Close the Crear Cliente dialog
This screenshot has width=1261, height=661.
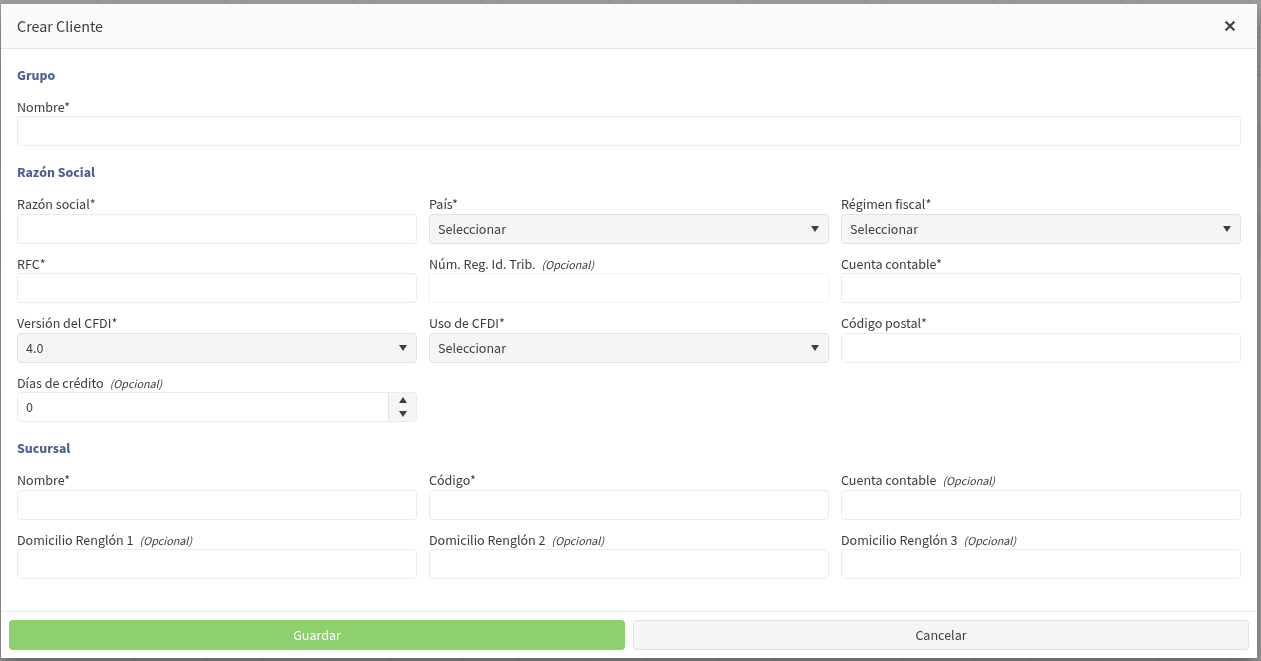tap(1230, 26)
